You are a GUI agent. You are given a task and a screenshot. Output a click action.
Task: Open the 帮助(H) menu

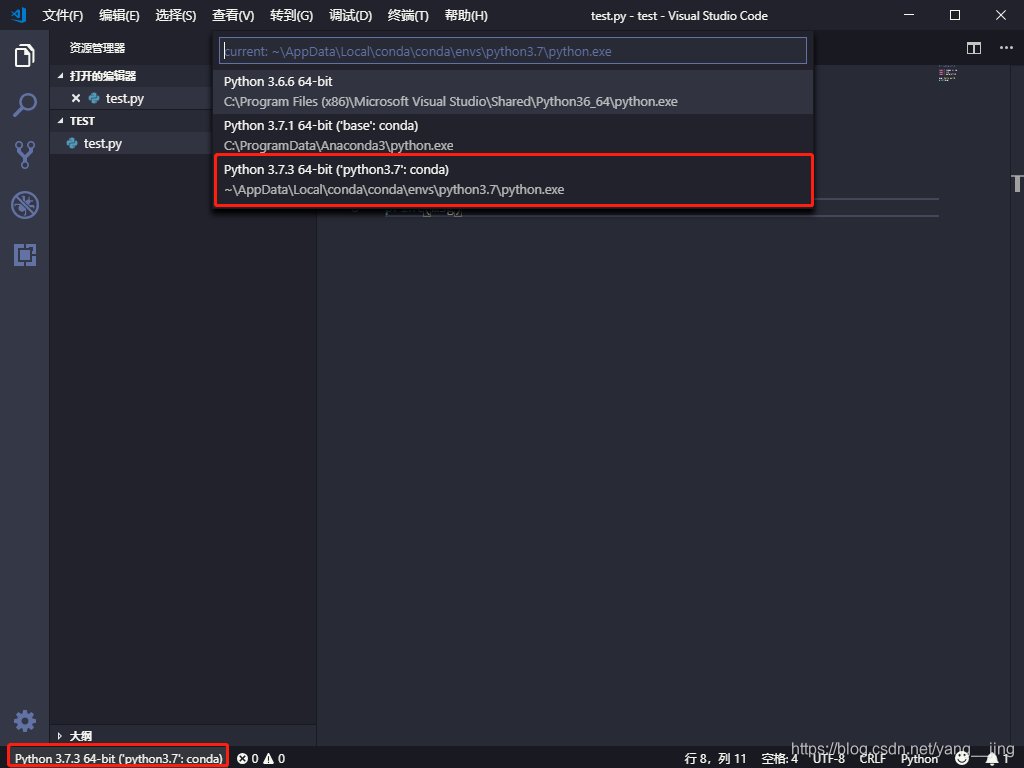click(x=466, y=16)
